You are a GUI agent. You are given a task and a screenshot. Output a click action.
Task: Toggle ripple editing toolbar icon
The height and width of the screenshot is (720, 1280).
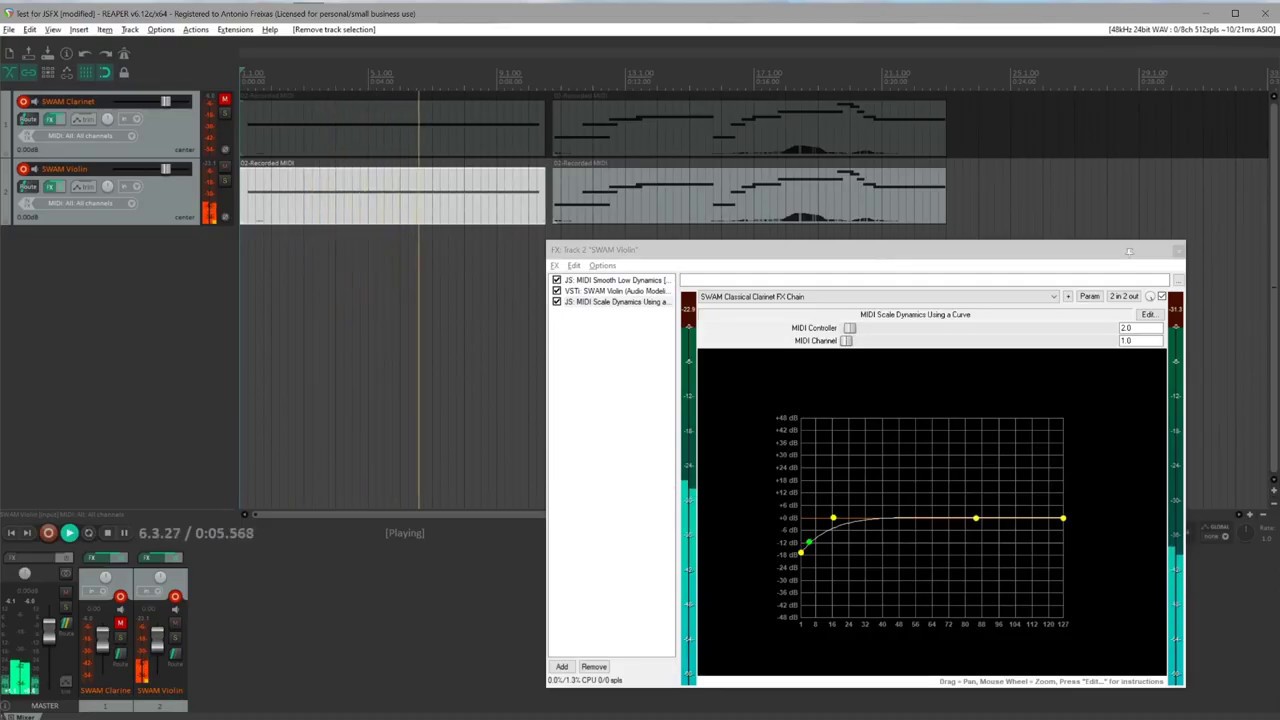point(47,73)
